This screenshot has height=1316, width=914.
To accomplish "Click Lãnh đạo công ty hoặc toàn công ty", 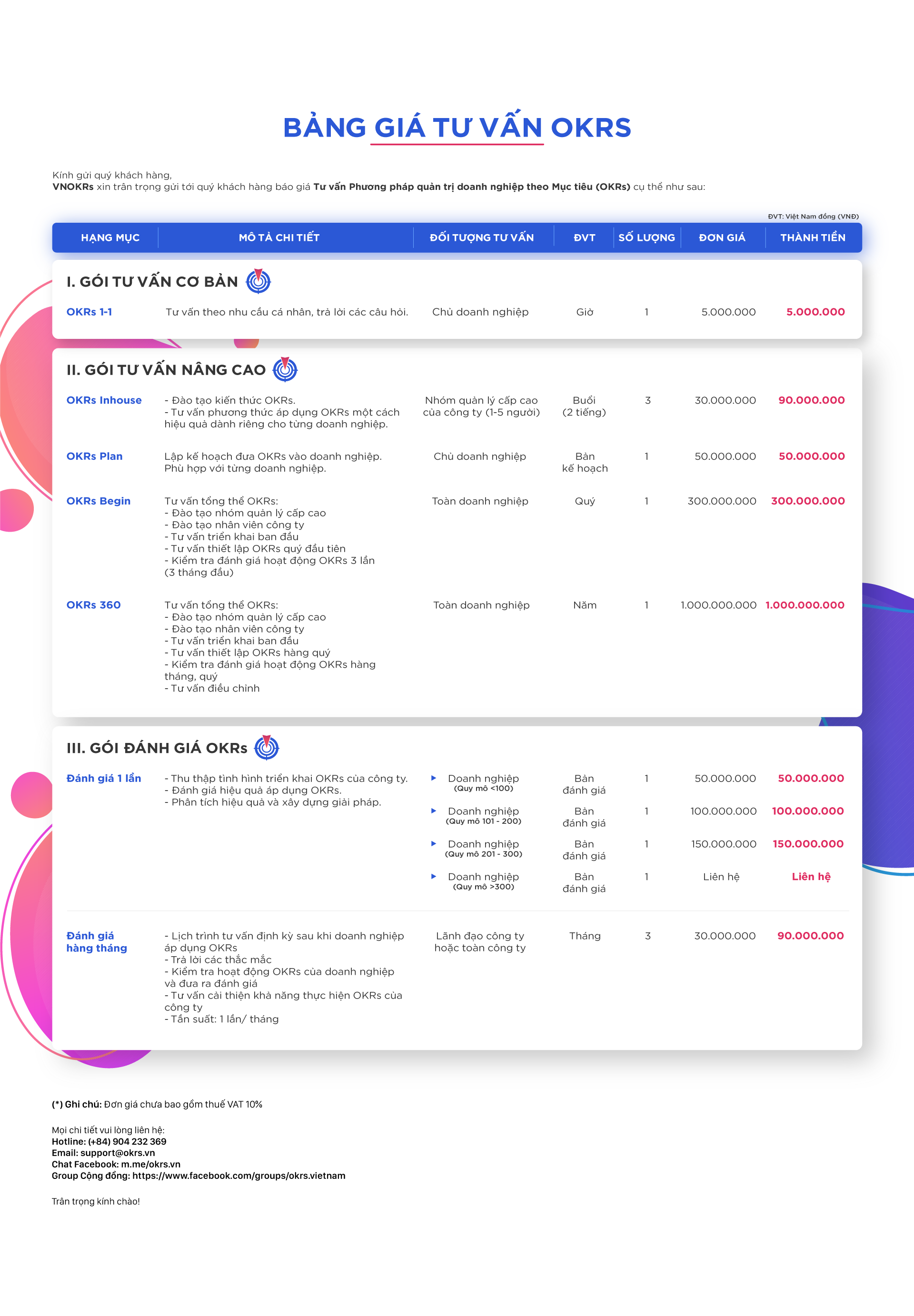I will tap(480, 941).
